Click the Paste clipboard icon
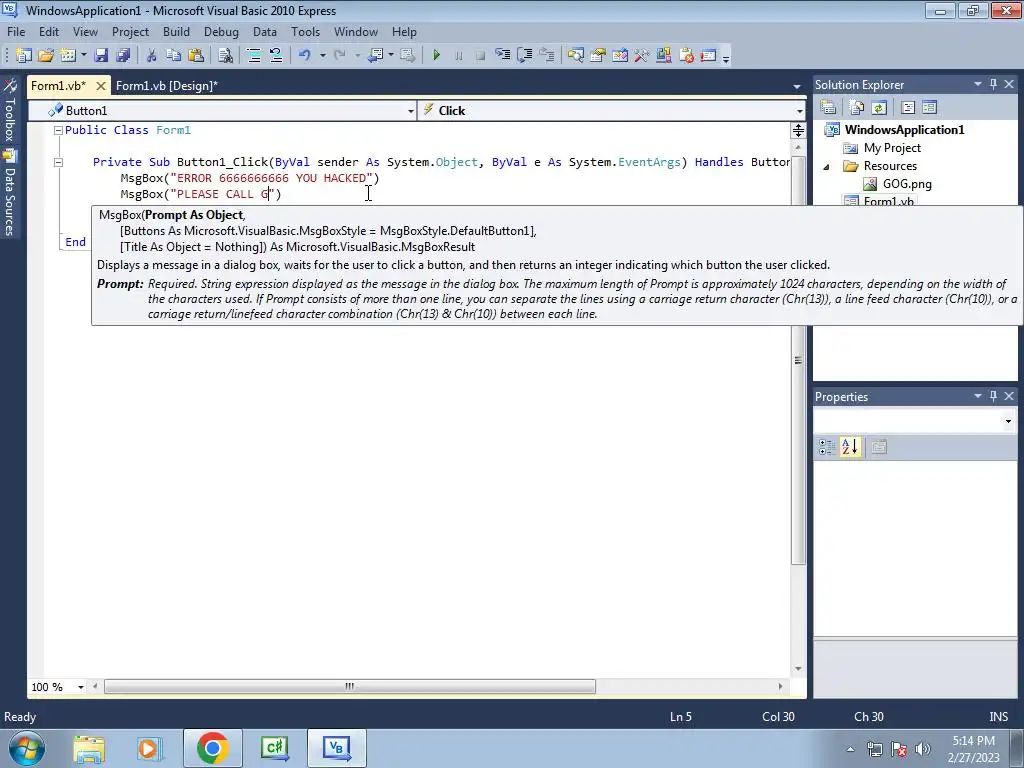This screenshot has height=768, width=1024. click(195, 56)
